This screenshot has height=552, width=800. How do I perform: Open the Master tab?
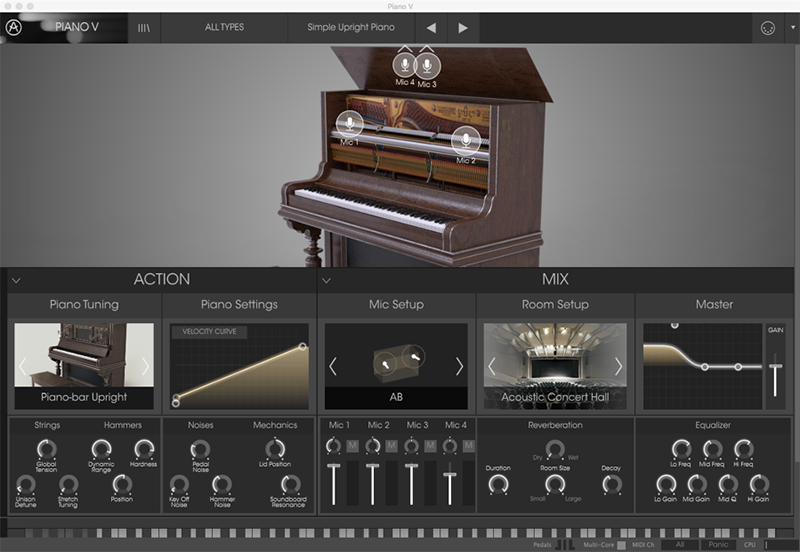tap(714, 305)
